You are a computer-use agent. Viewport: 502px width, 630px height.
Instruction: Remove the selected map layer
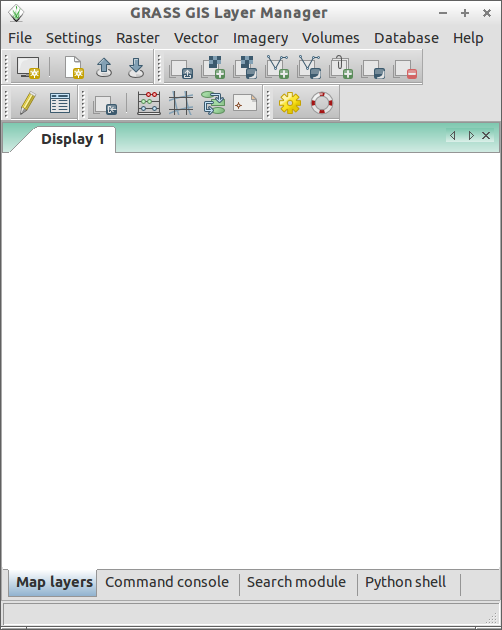405,69
